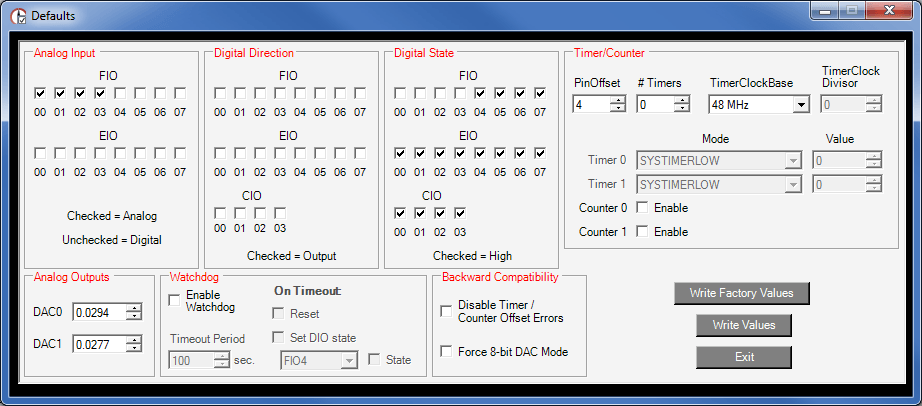Check Digital Direction CIO 00 checkbox

[x=220, y=213]
